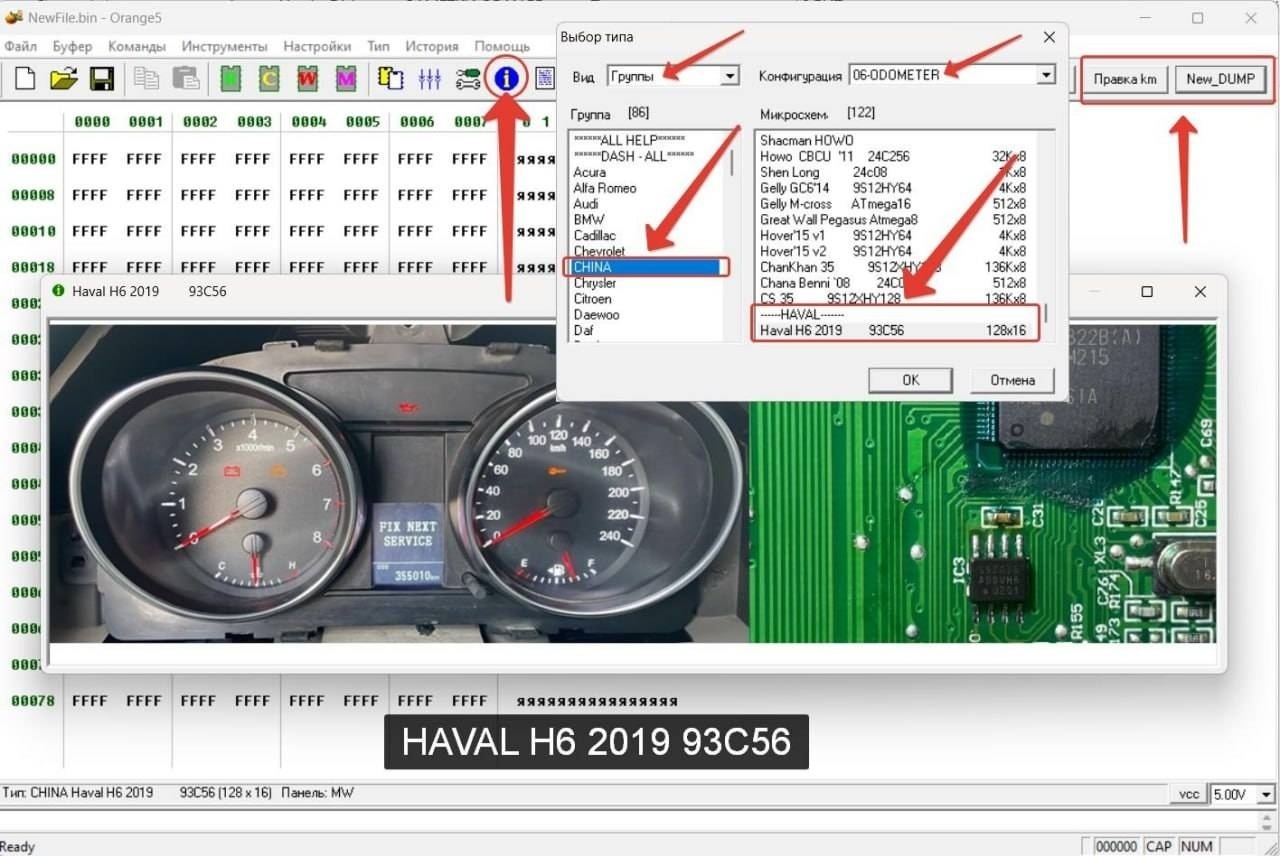This screenshot has width=1280, height=856.
Task: Click the Open folder toolbar icon
Action: point(63,79)
